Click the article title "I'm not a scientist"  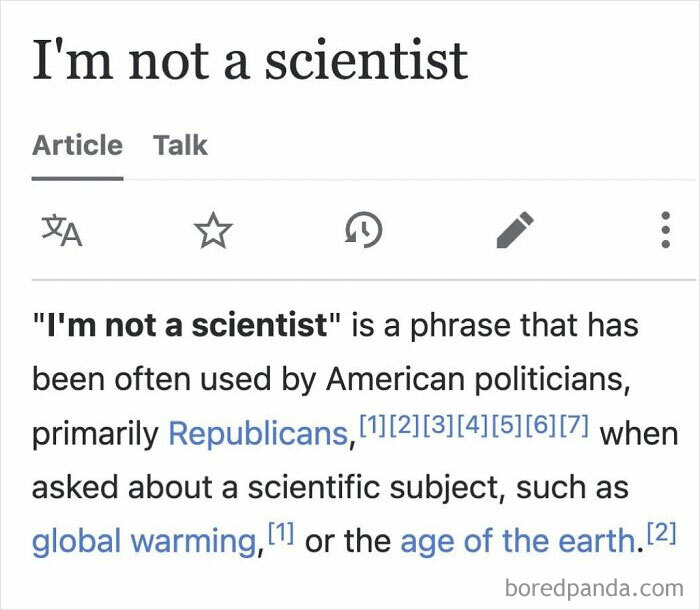[250, 60]
